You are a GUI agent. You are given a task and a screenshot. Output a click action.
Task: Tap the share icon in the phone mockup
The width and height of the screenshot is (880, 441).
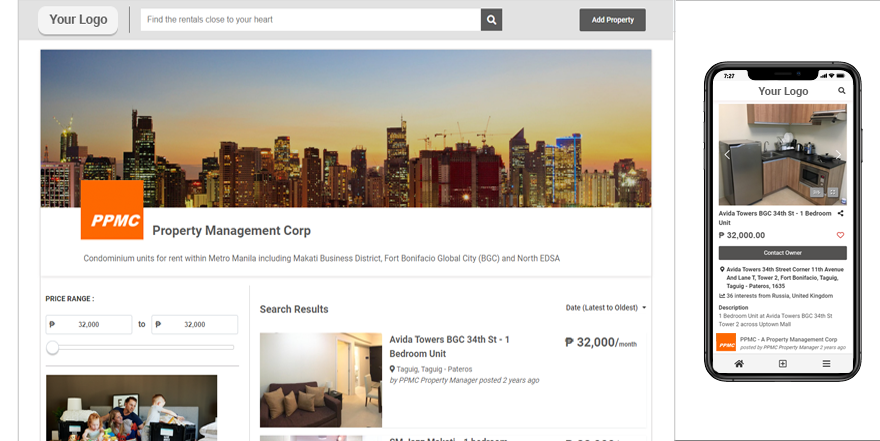tap(840, 213)
